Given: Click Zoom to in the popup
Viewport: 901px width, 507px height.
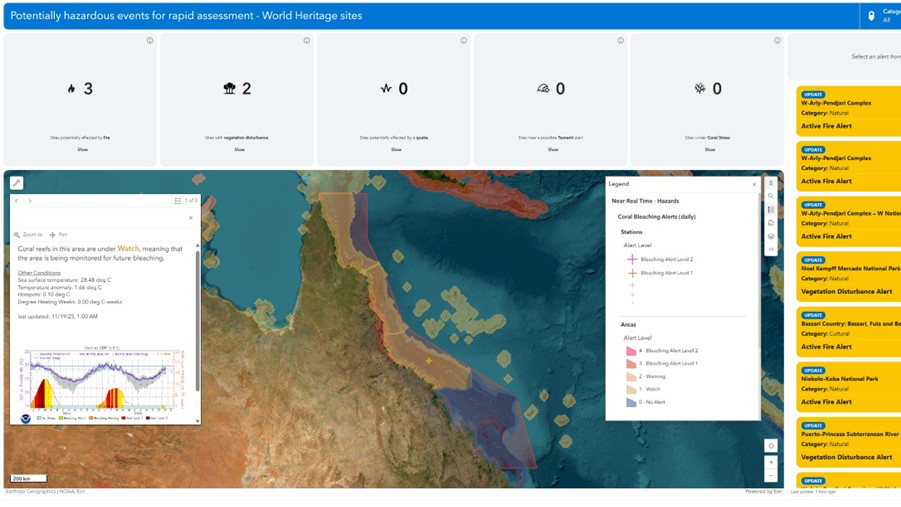Looking at the screenshot, I should point(28,235).
